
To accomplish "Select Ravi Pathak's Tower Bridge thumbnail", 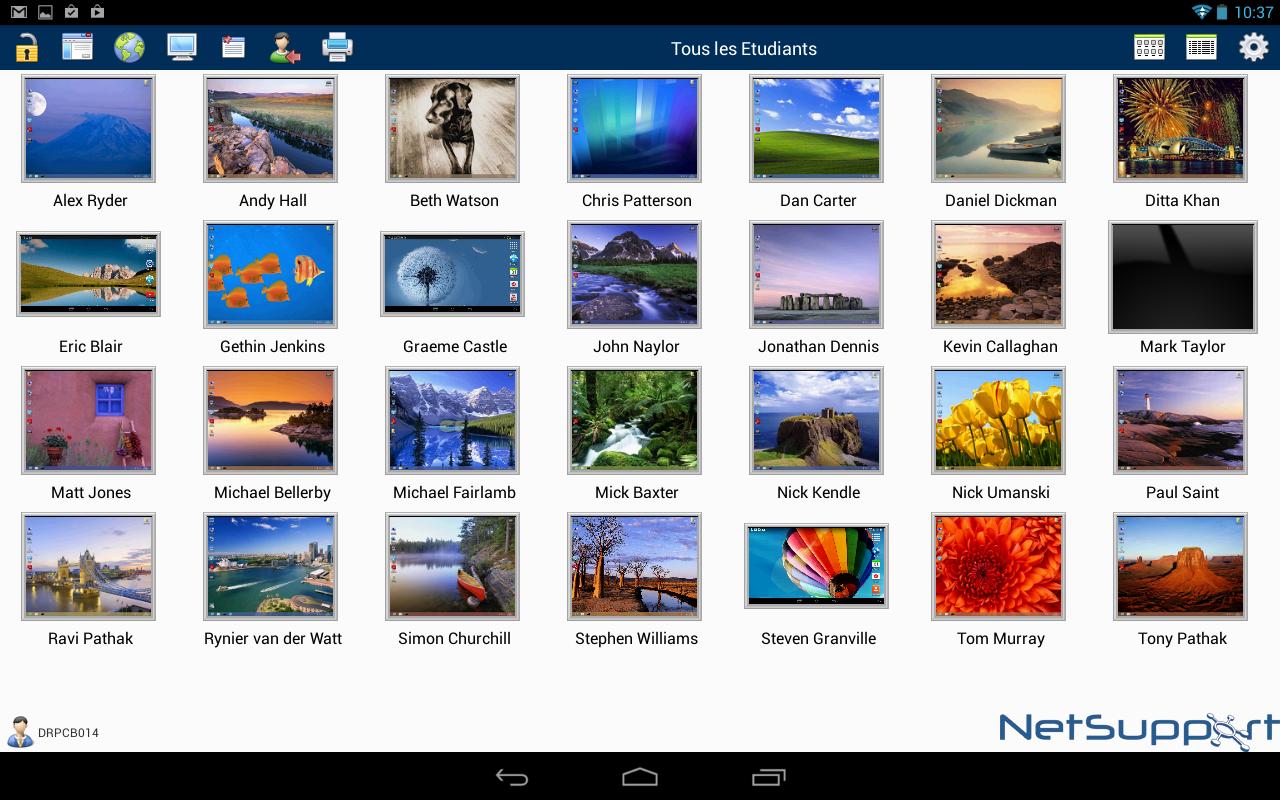I will pyautogui.click(x=89, y=566).
